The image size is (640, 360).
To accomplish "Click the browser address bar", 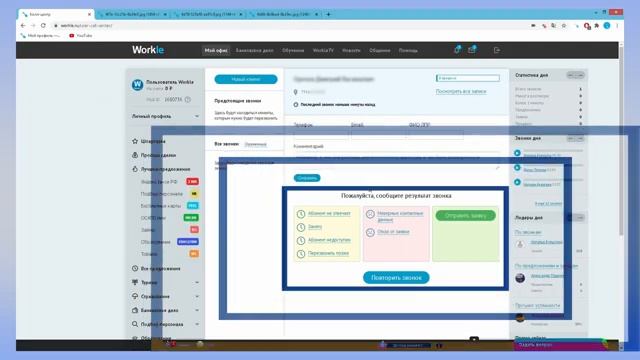I will tap(286, 25).
